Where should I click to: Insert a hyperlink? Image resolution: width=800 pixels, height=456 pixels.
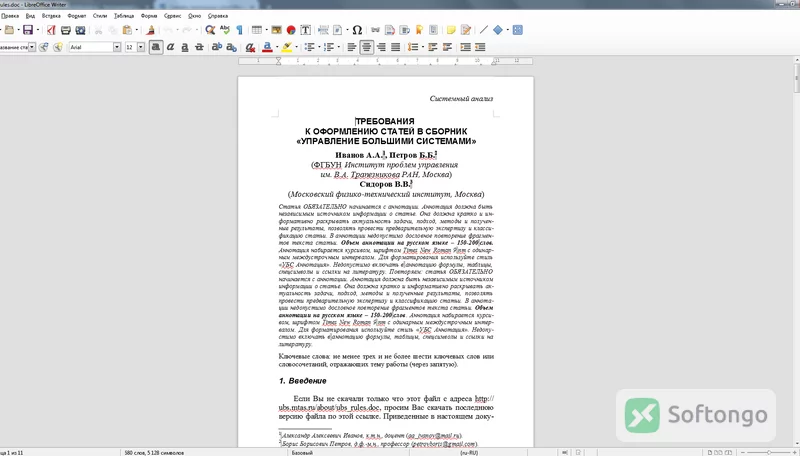376,30
